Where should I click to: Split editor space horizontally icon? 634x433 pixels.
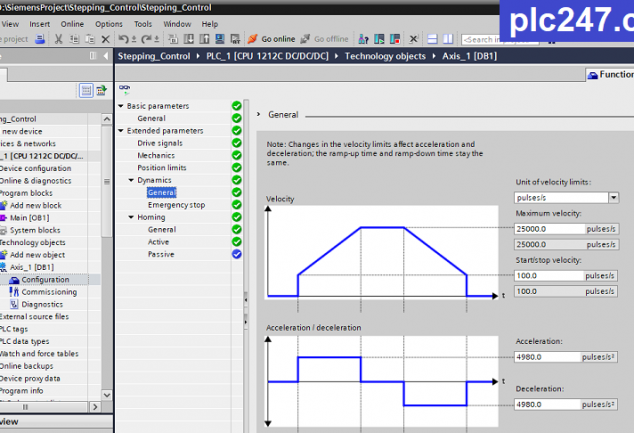pos(433,39)
